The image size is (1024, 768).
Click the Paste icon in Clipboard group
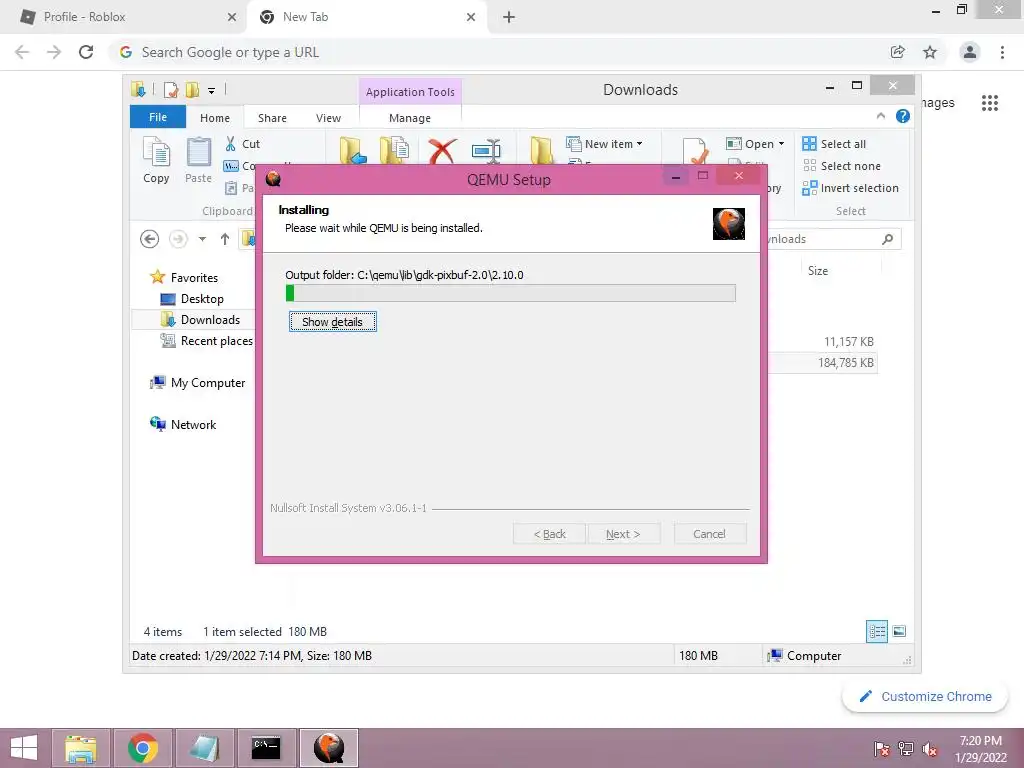[199, 160]
